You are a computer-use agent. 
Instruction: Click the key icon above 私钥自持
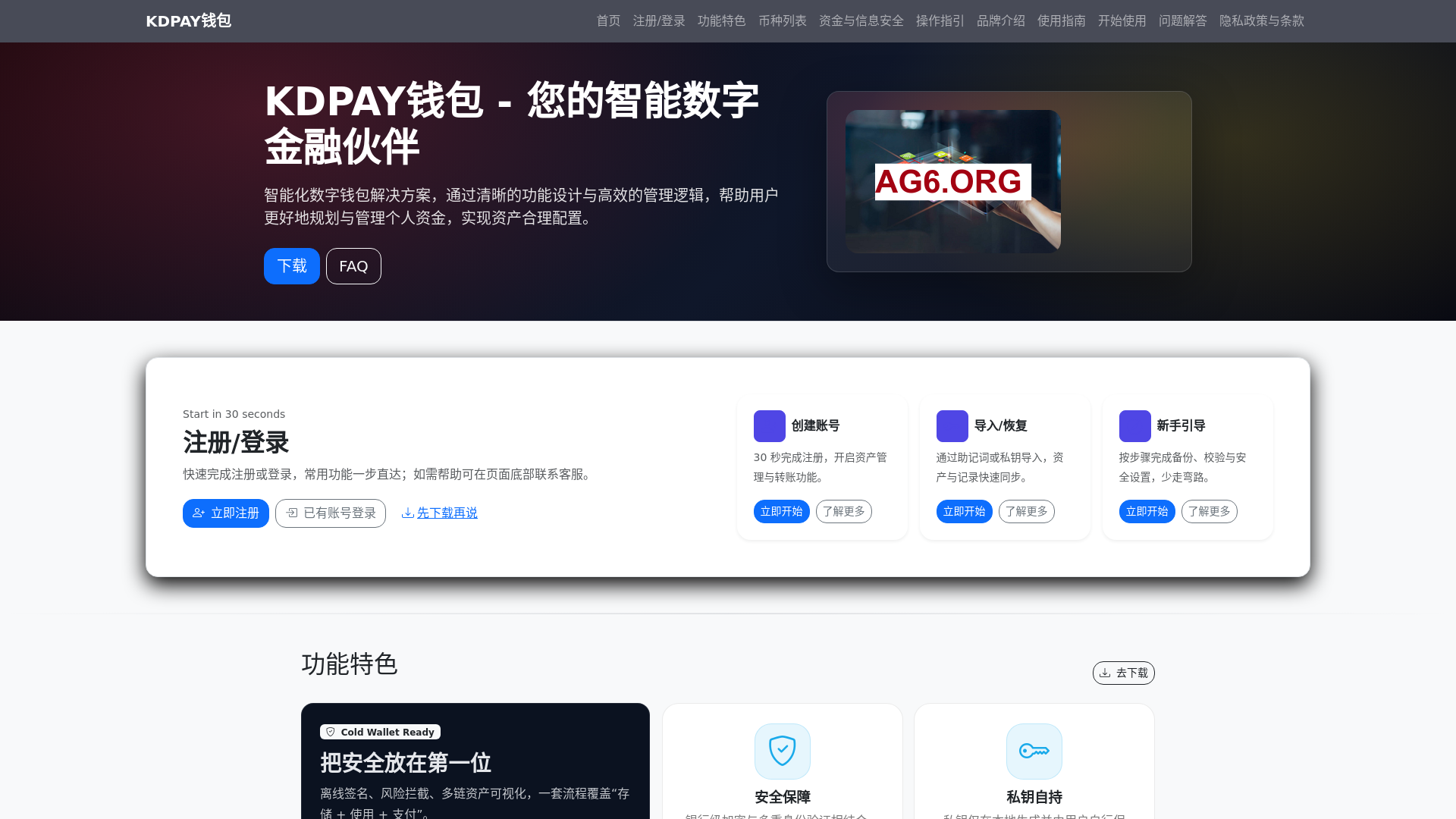tap(1034, 752)
